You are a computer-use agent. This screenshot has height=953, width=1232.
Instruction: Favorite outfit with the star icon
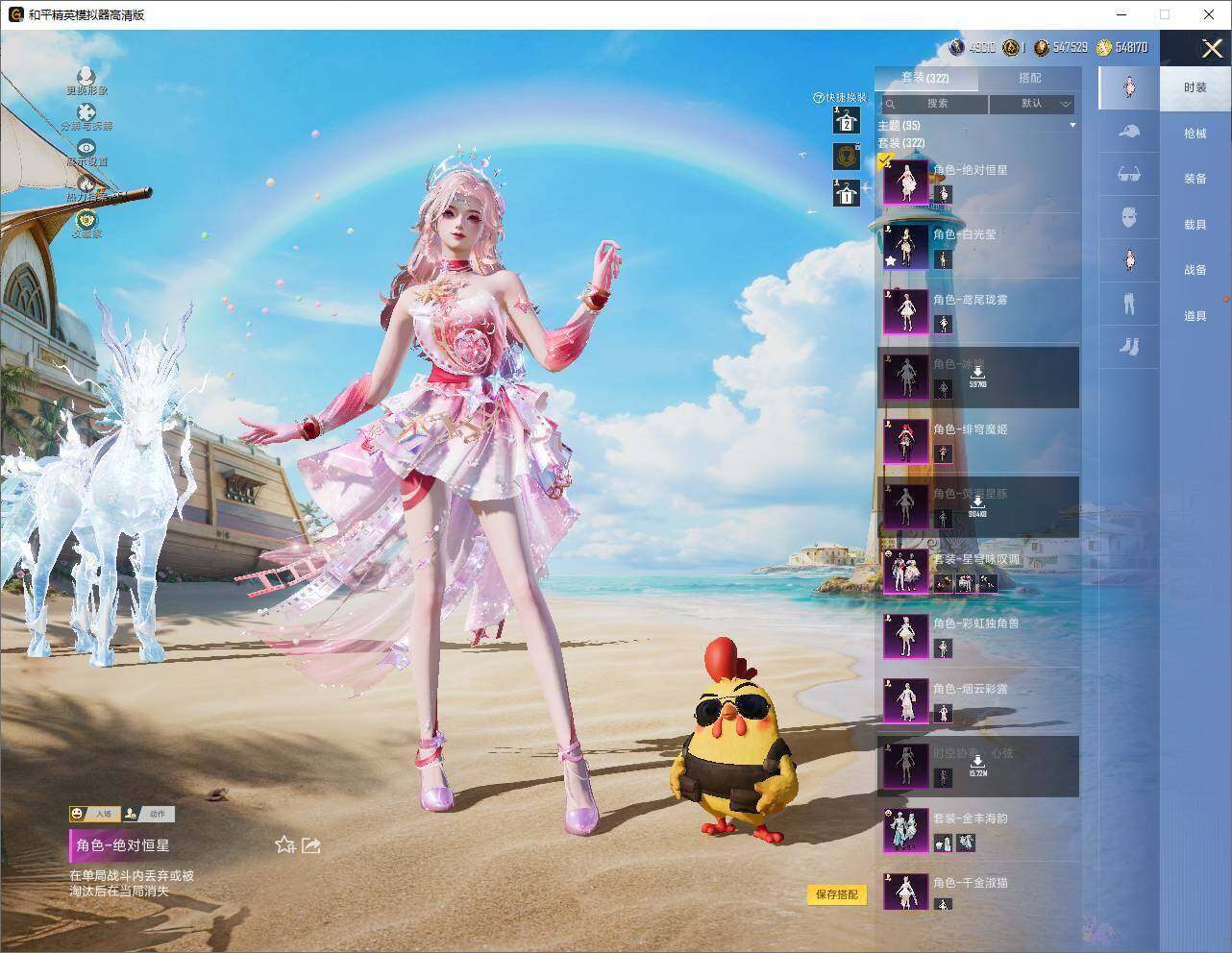284,844
